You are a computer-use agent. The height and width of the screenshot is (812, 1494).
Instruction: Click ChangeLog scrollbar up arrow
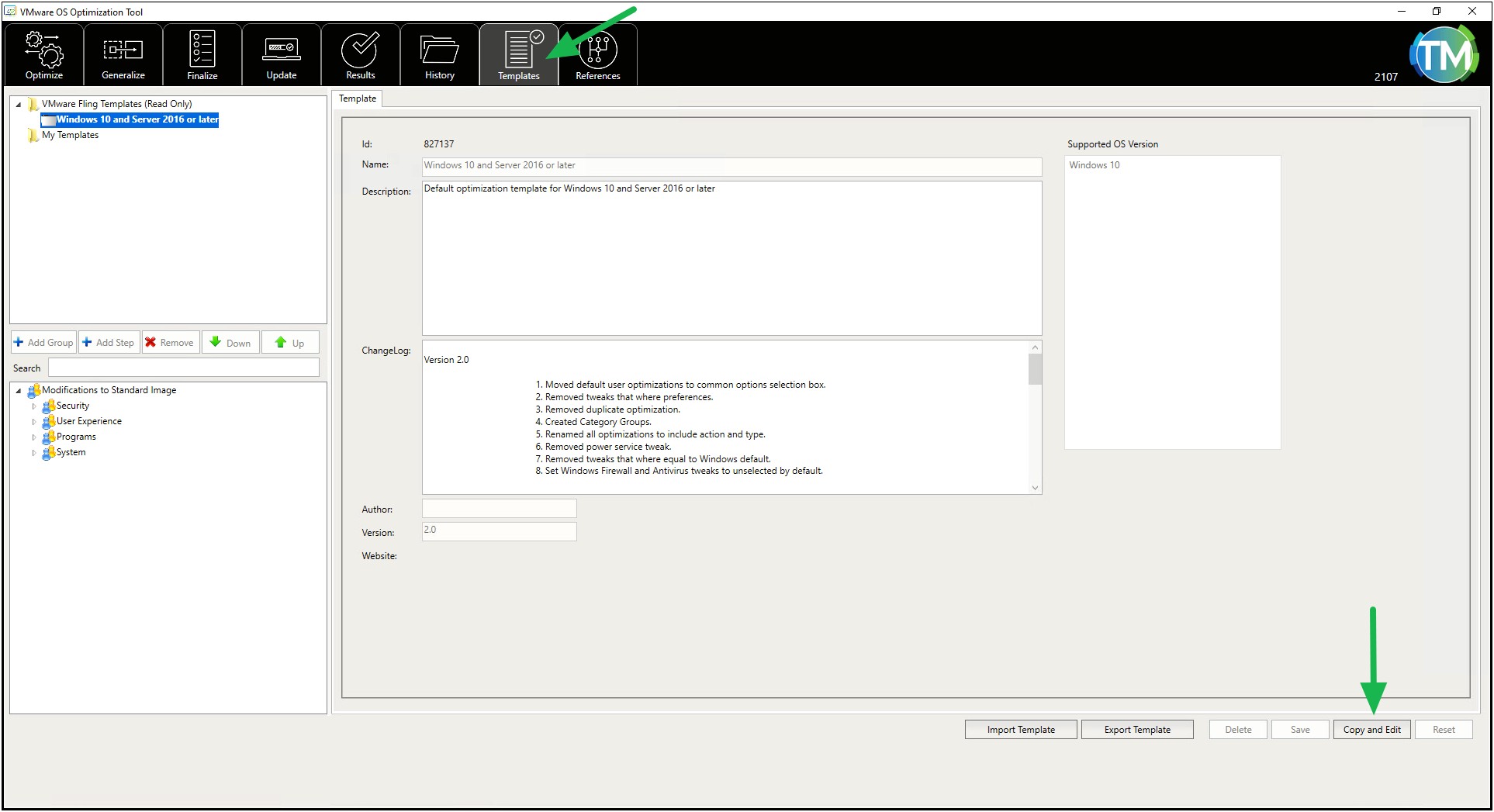(1035, 347)
